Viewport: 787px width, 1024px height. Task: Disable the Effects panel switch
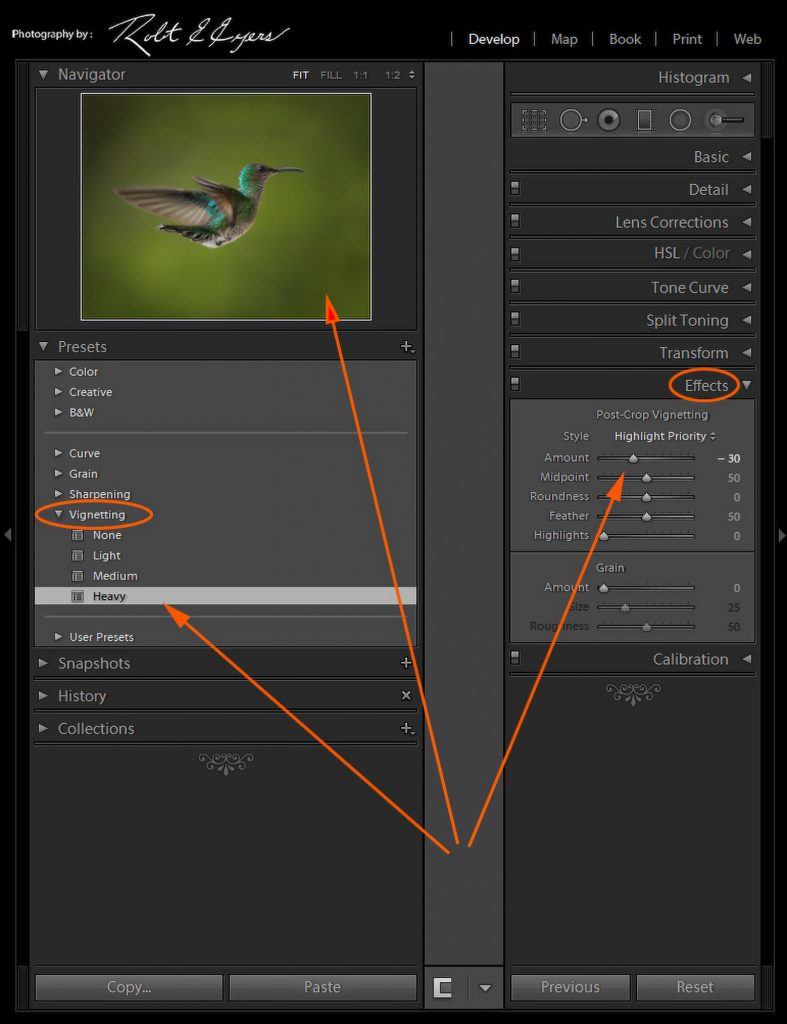[515, 384]
